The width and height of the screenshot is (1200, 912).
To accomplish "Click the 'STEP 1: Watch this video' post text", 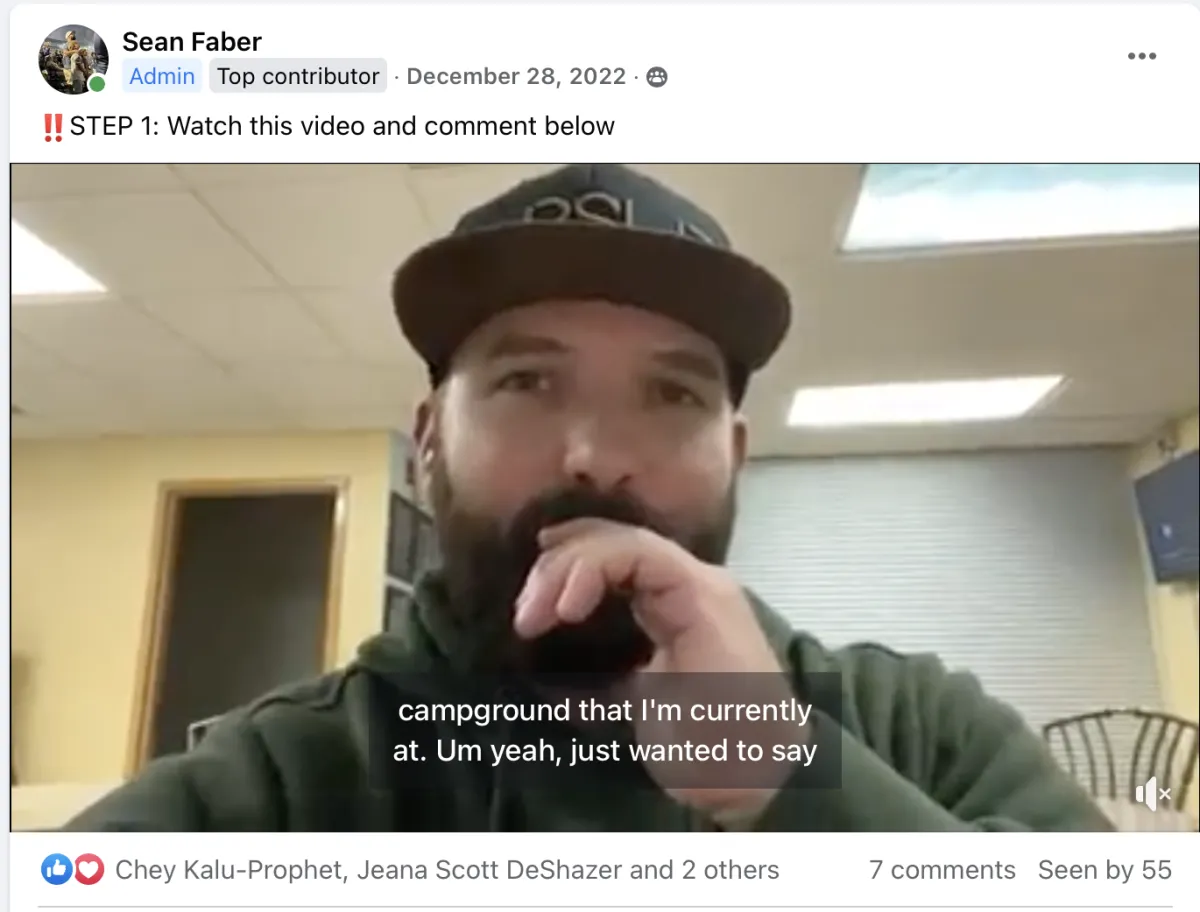I will click(341, 127).
